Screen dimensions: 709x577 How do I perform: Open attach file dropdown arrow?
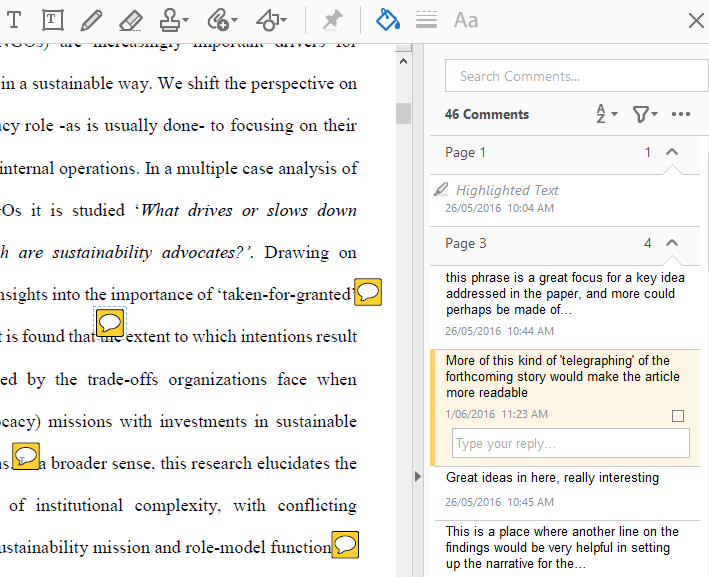tap(234, 20)
